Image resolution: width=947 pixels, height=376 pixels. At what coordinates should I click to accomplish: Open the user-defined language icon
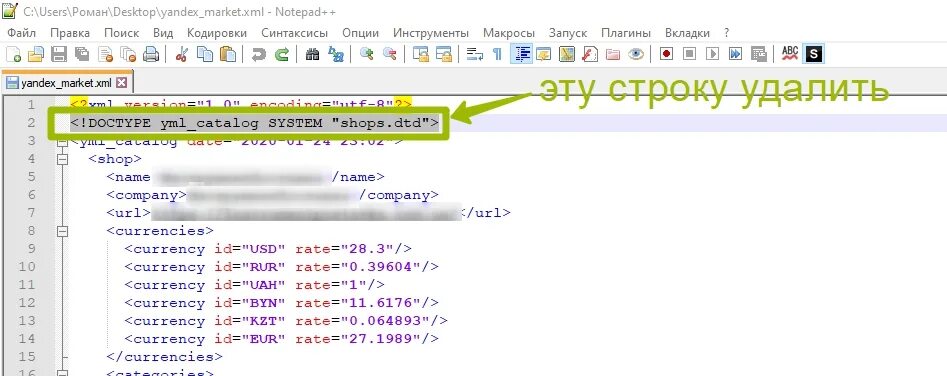pos(544,54)
